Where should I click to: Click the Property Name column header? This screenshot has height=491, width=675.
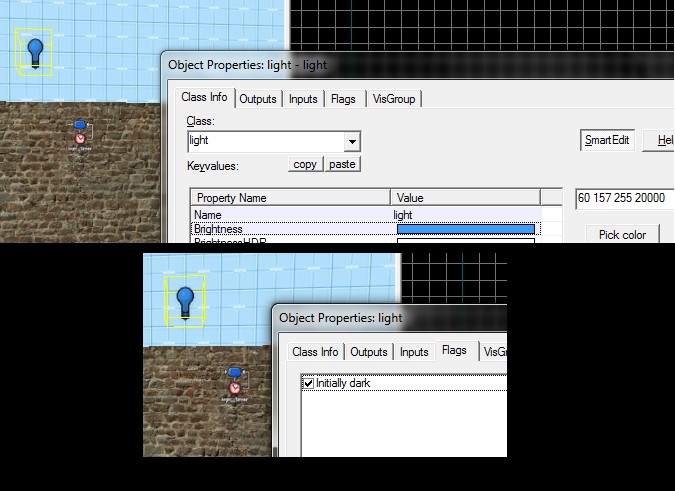point(290,197)
